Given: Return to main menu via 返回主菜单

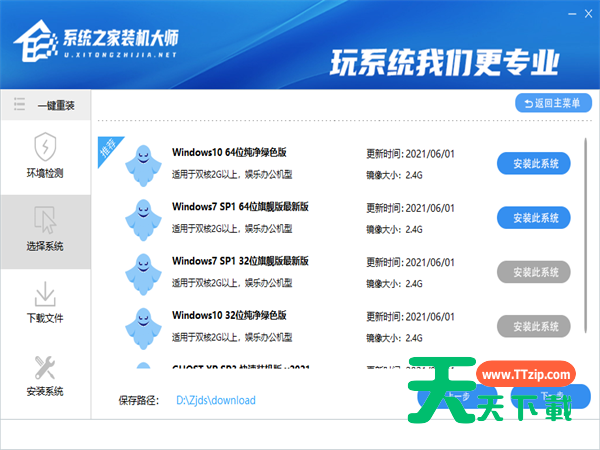Looking at the screenshot, I should [x=553, y=103].
